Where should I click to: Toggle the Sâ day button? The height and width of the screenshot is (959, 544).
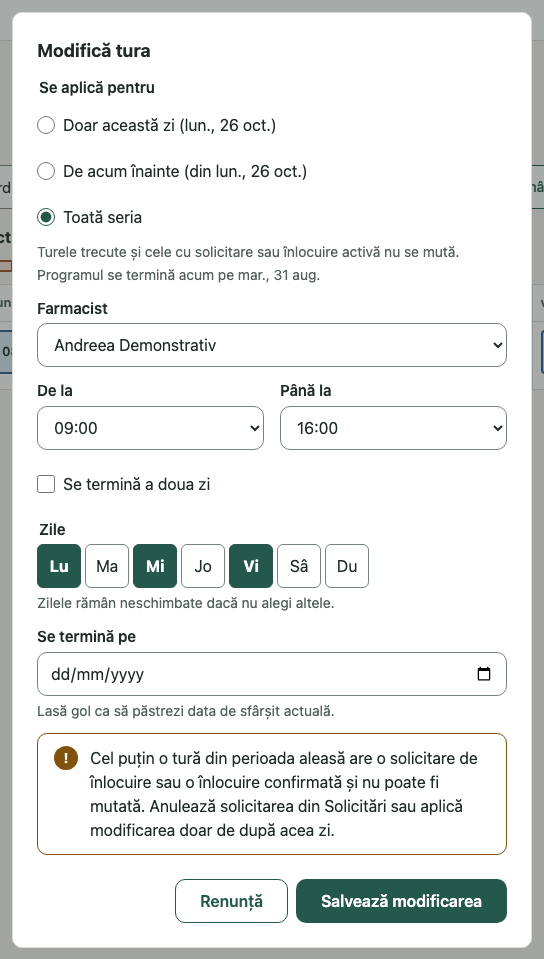(299, 566)
